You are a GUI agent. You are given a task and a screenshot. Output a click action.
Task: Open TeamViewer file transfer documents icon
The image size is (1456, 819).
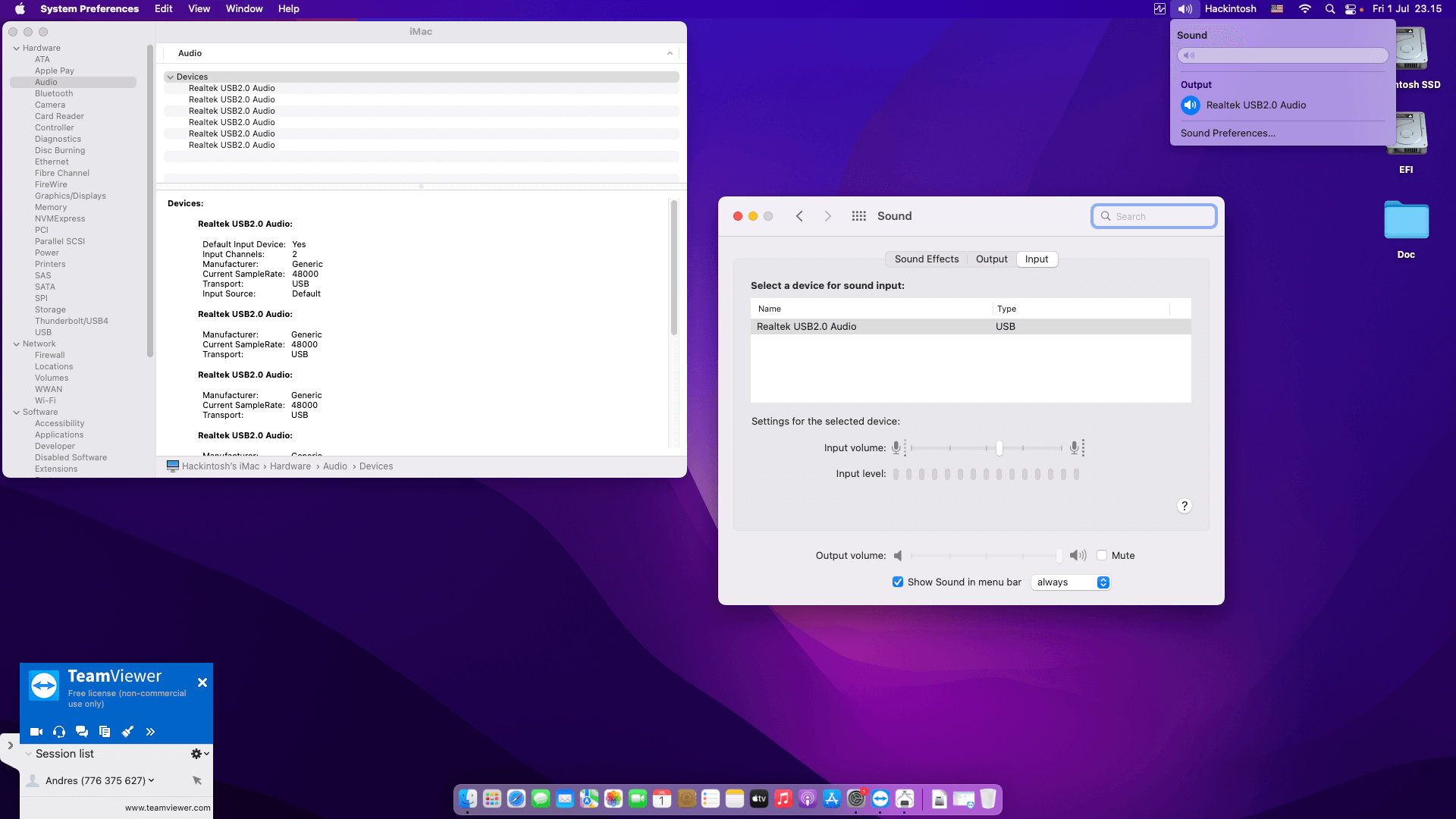tap(105, 732)
